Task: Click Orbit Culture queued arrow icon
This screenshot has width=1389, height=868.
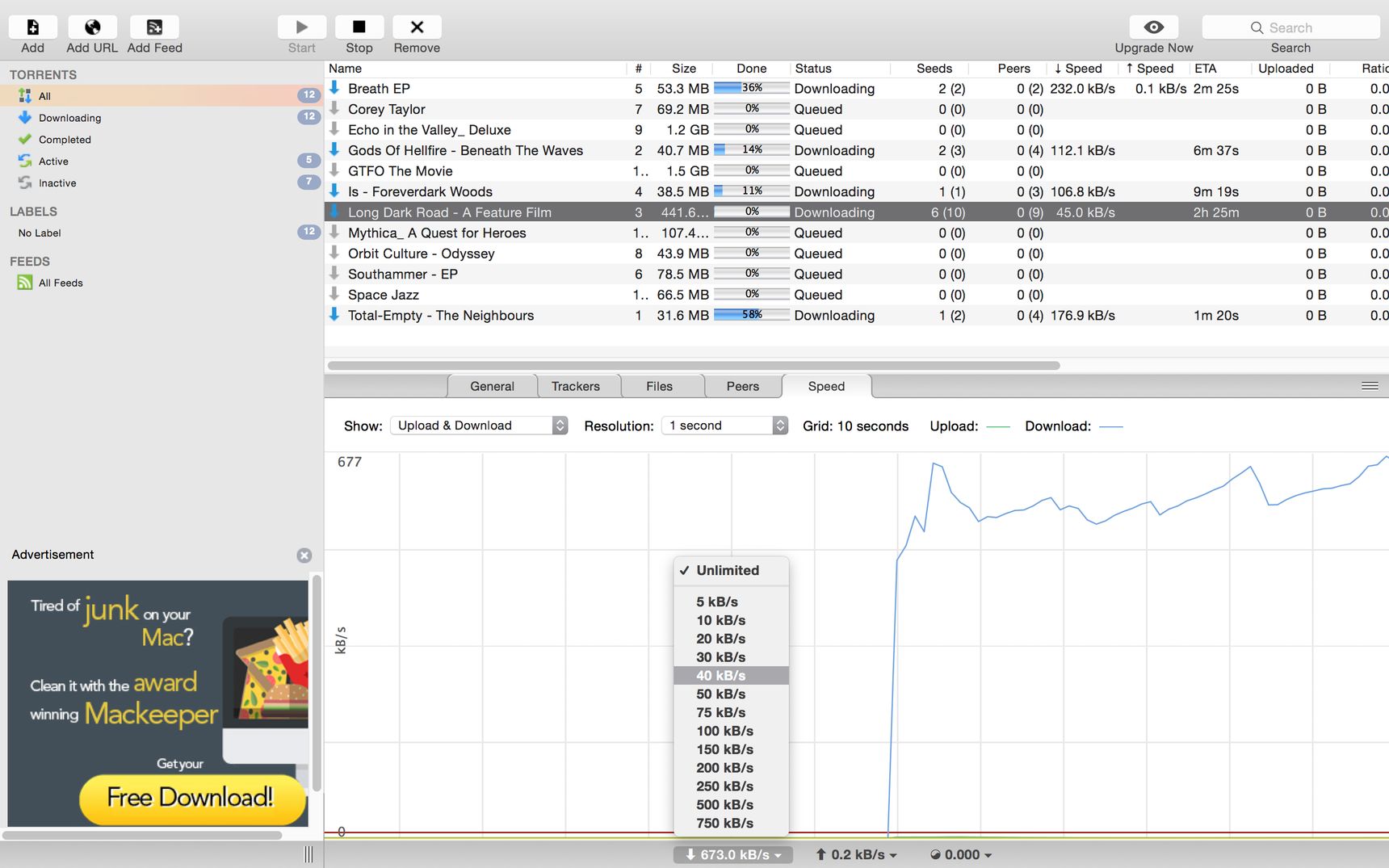Action: pyautogui.click(x=334, y=253)
